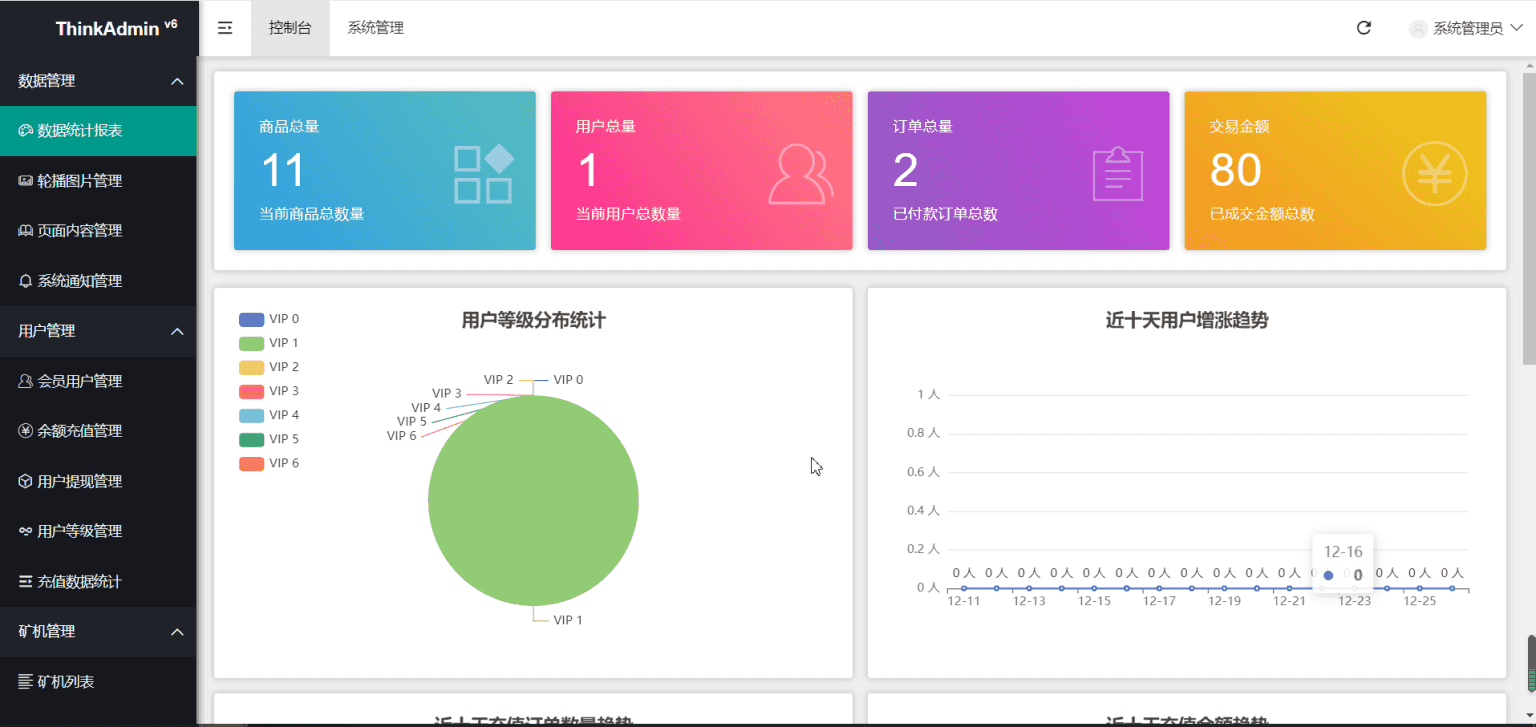This screenshot has width=1536, height=727.
Task: Click the 交易金额 yen coin icon
Action: pyautogui.click(x=1434, y=174)
